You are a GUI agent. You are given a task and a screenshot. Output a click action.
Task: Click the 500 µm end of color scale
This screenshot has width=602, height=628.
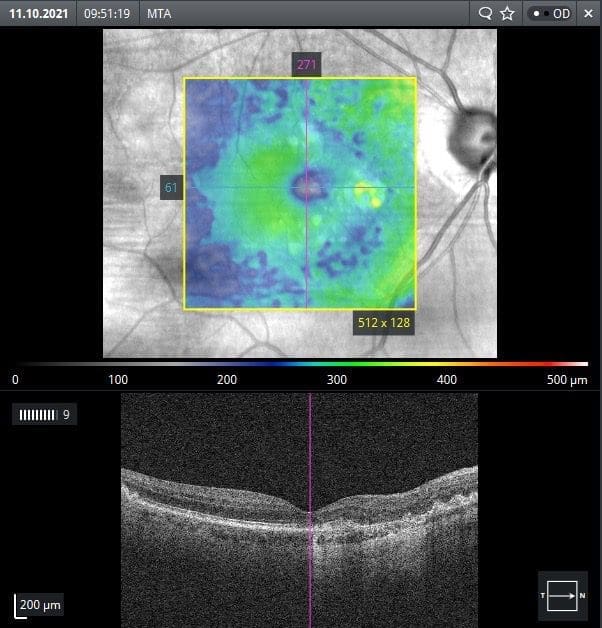pyautogui.click(x=566, y=381)
